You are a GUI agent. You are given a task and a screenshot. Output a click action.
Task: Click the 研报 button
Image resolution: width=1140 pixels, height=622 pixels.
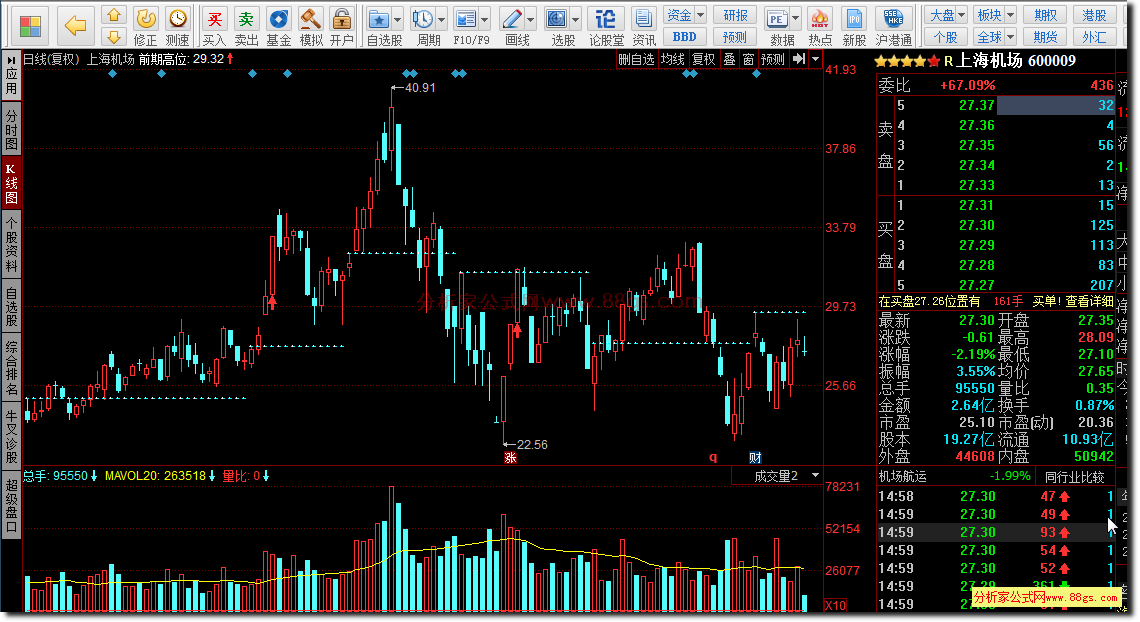(x=735, y=15)
